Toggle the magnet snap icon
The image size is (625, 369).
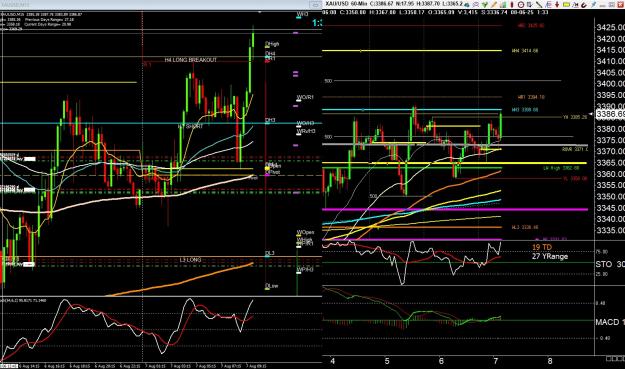point(584,5)
